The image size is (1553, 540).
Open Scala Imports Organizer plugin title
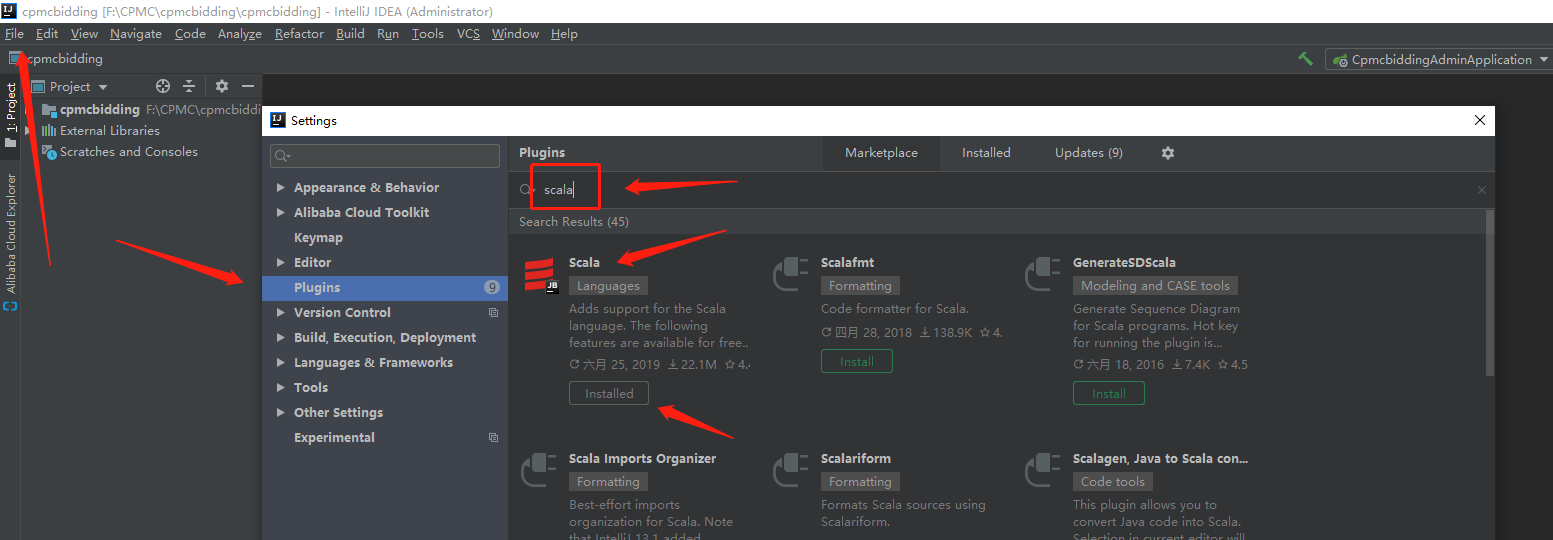[643, 459]
